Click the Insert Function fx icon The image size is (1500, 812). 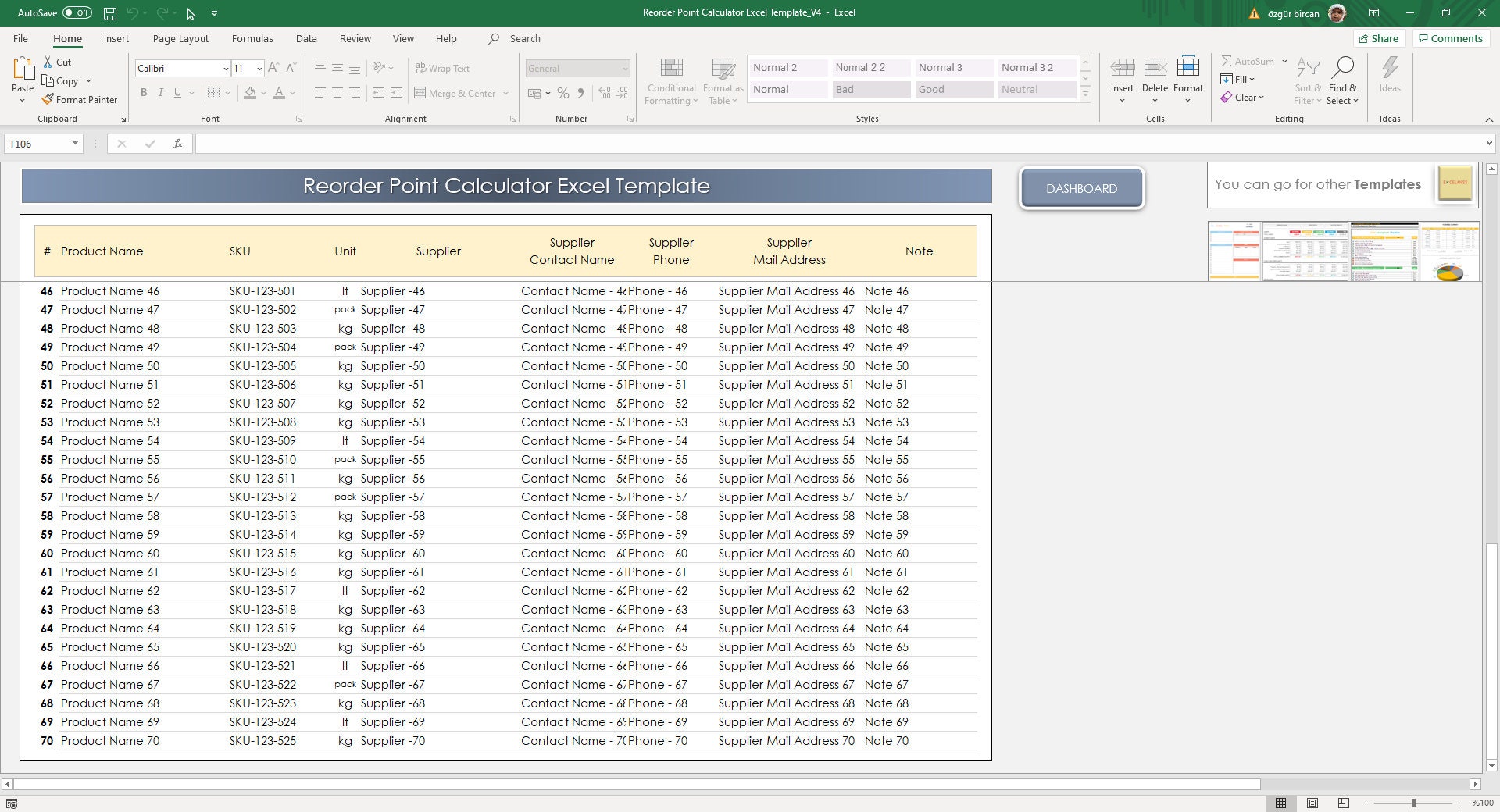[178, 144]
